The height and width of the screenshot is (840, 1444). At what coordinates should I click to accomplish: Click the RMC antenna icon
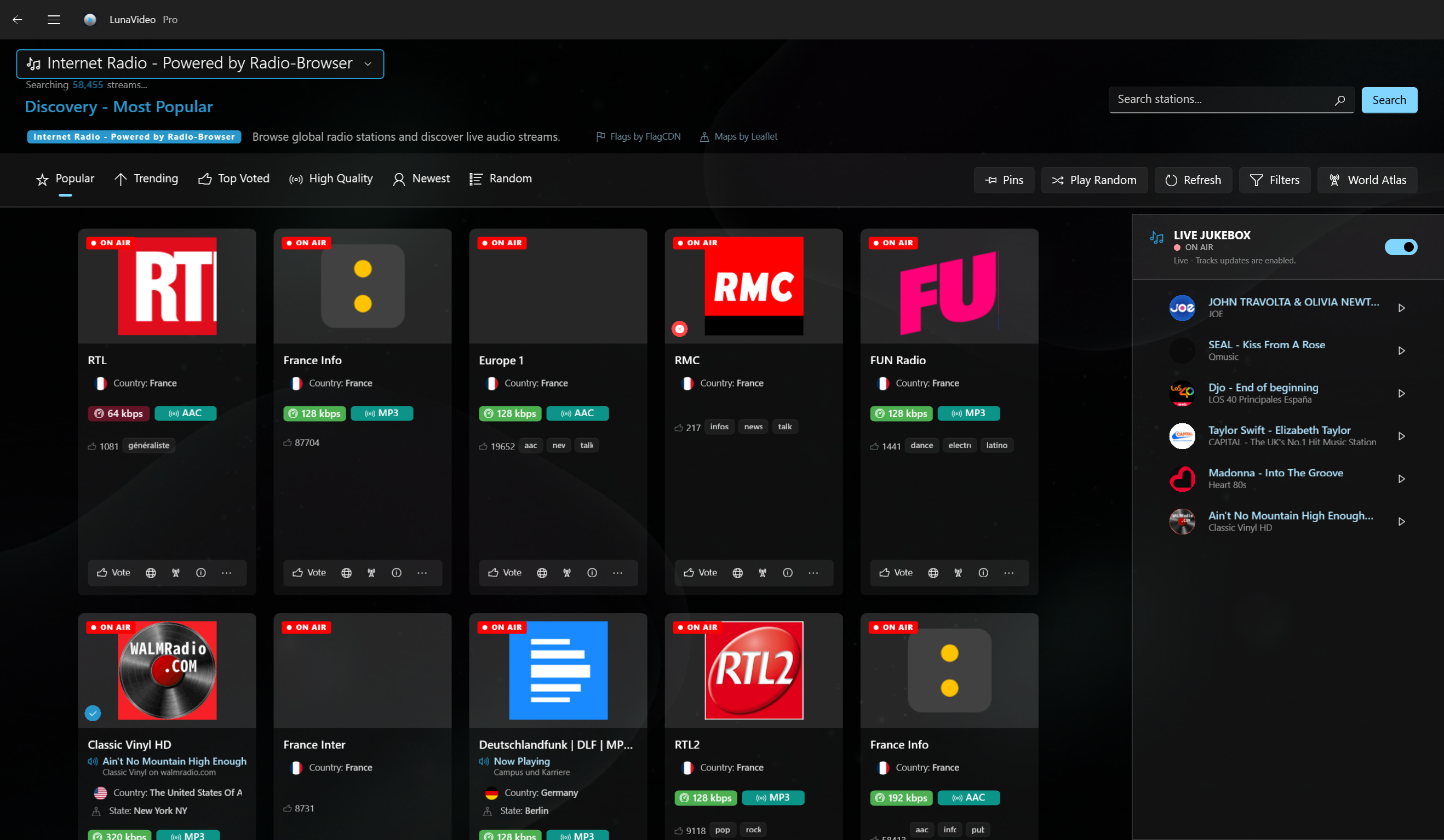point(763,572)
